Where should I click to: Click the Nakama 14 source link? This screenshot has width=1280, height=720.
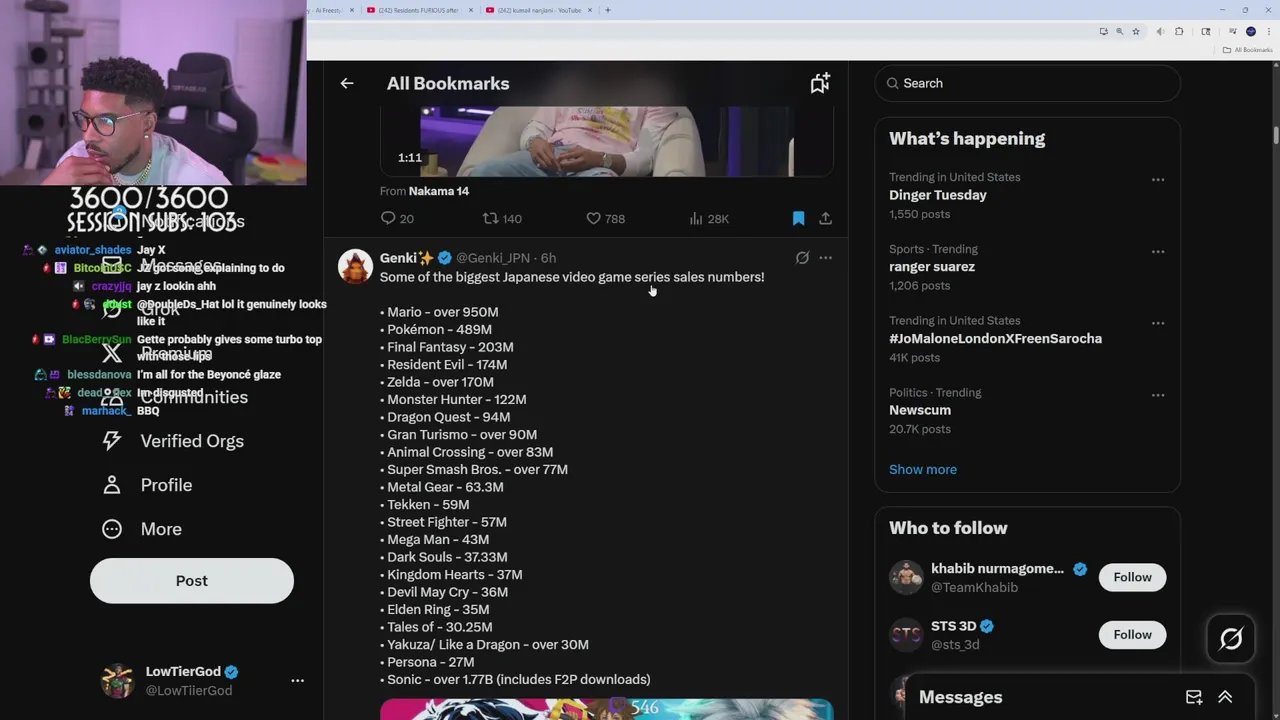pyautogui.click(x=438, y=191)
